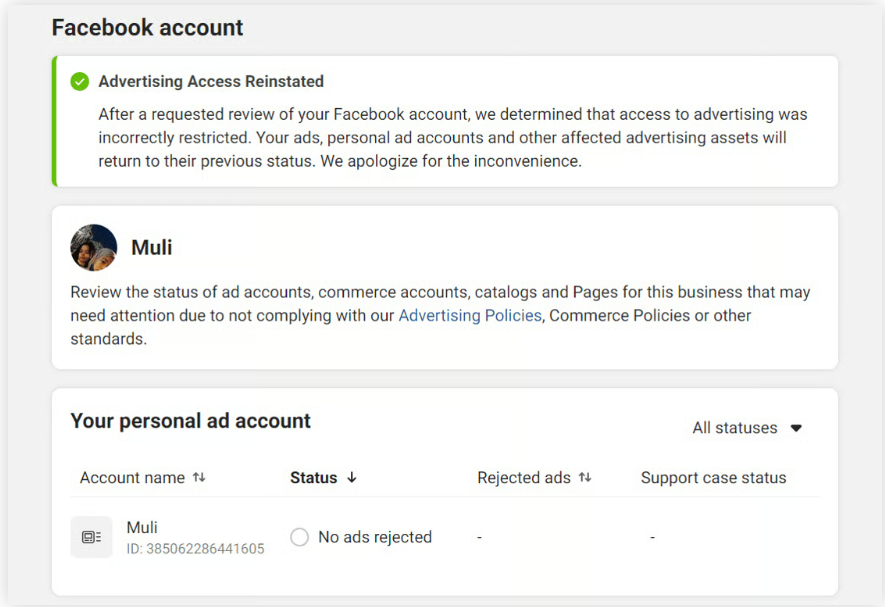Image resolution: width=885 pixels, height=607 pixels.
Task: Click the circle indicator before No ads rejected
Action: click(299, 537)
